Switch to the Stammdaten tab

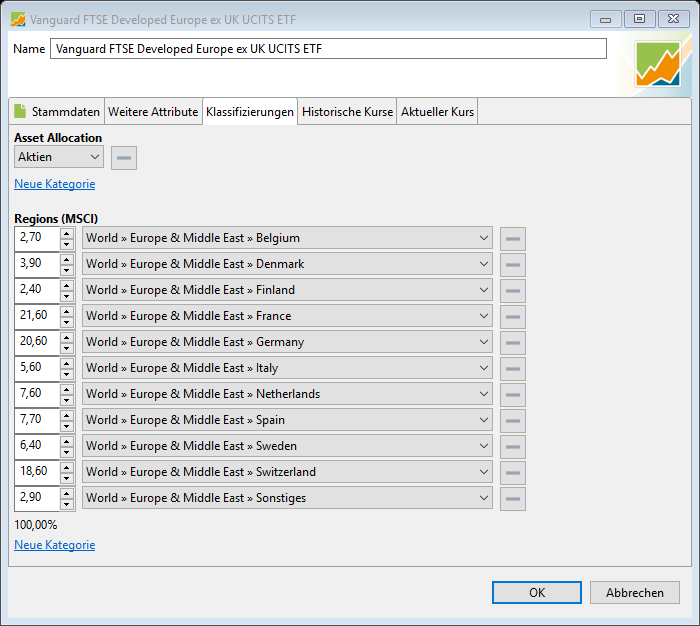click(57, 112)
